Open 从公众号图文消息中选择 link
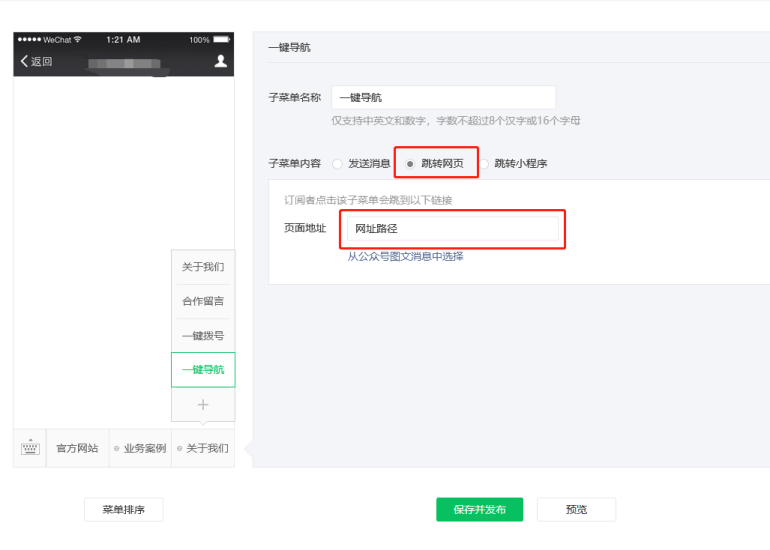 point(405,256)
